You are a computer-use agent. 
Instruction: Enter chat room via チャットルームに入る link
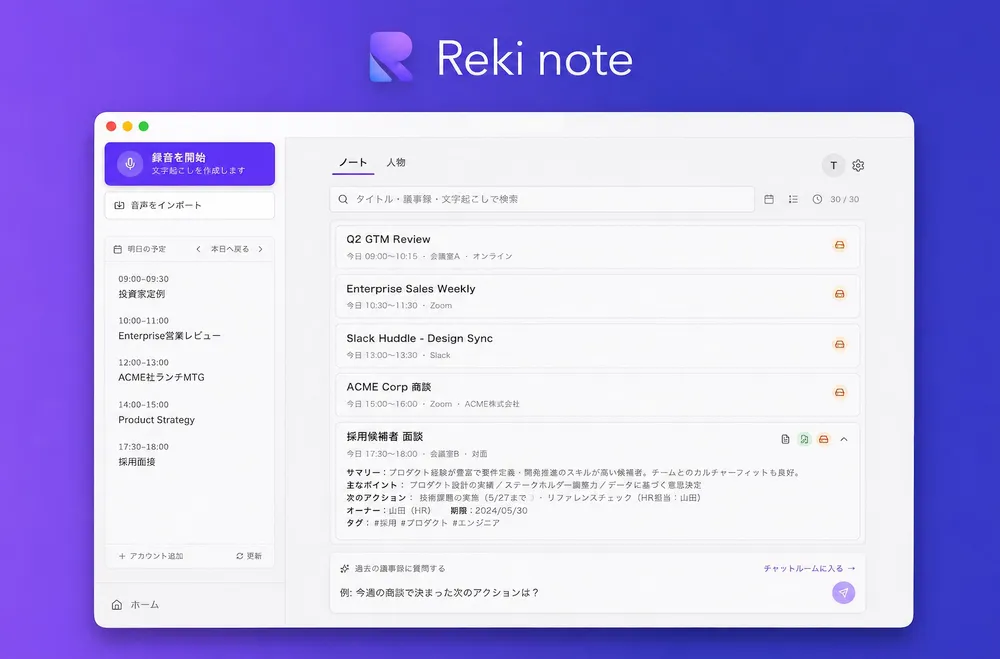point(809,568)
